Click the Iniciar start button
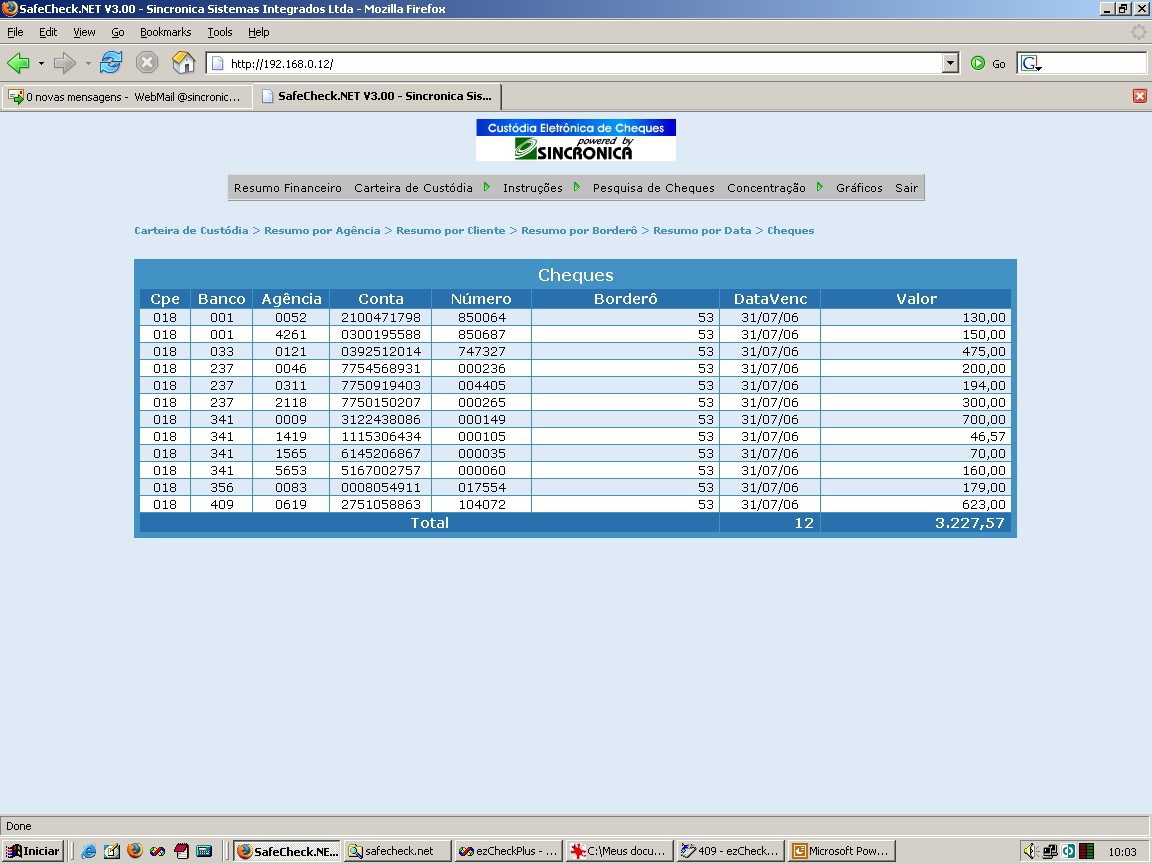 tap(32, 851)
